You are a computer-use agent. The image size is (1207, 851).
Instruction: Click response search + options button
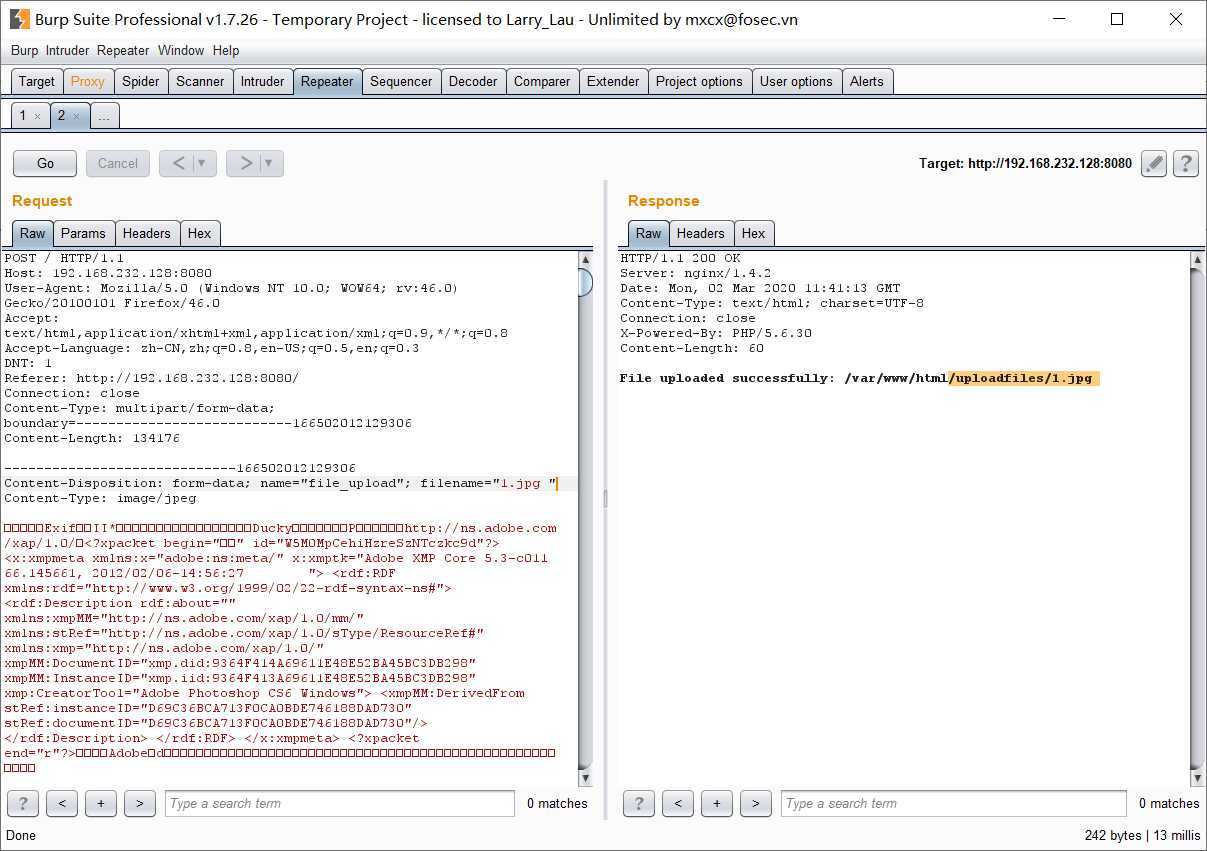[x=717, y=803]
